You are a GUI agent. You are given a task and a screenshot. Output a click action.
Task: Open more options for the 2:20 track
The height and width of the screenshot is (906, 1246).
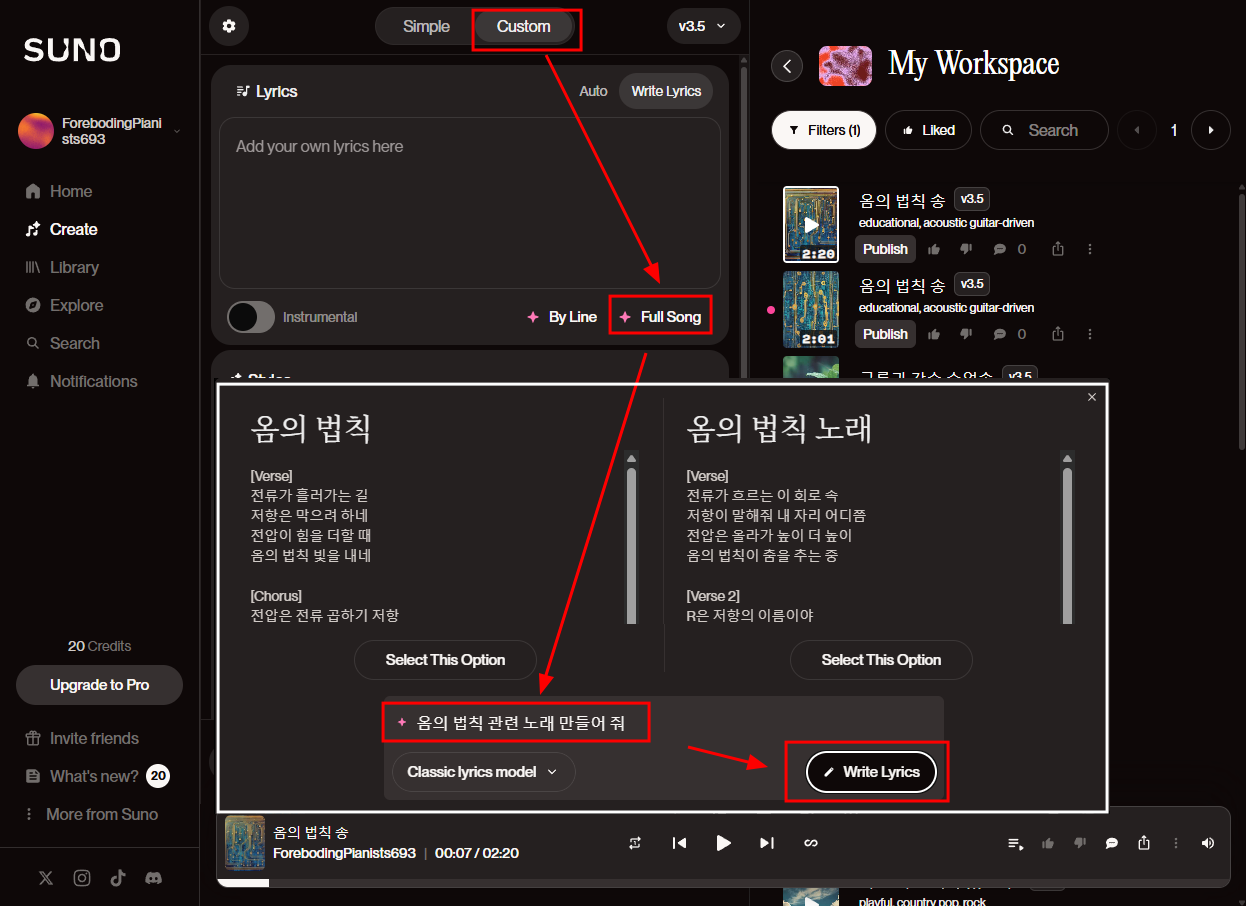[x=1090, y=249]
